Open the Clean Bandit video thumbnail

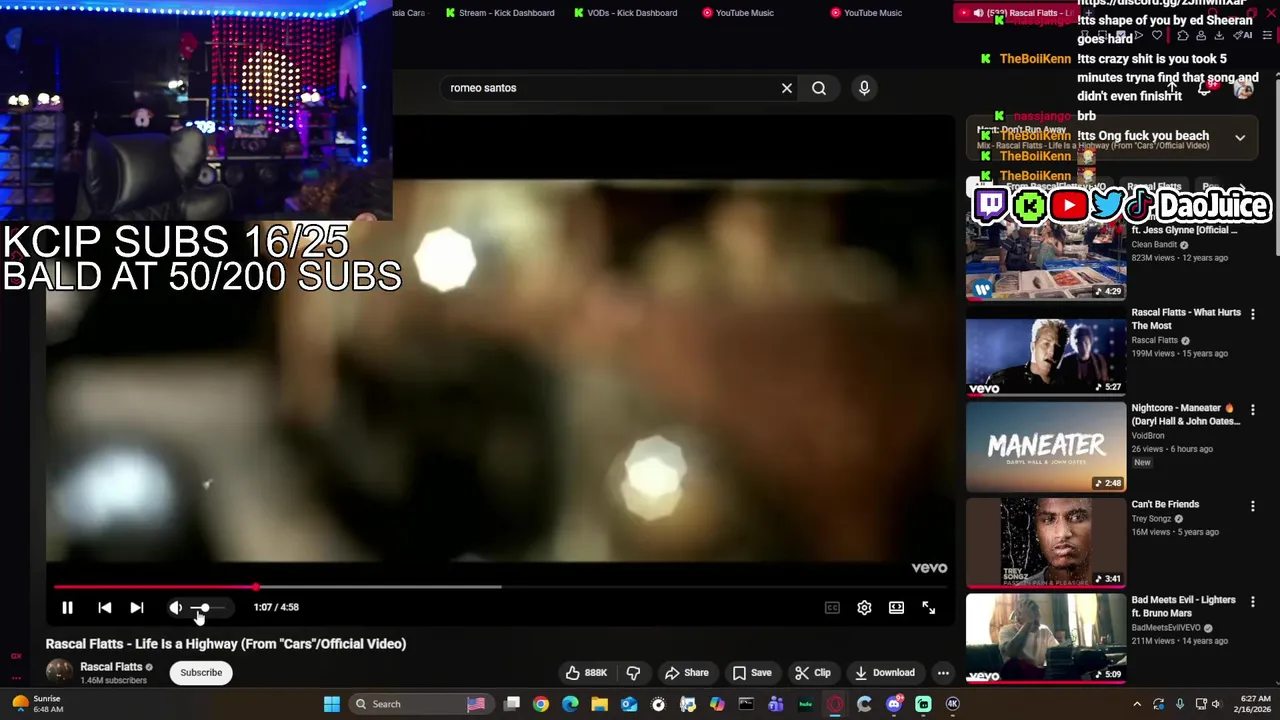[1046, 258]
